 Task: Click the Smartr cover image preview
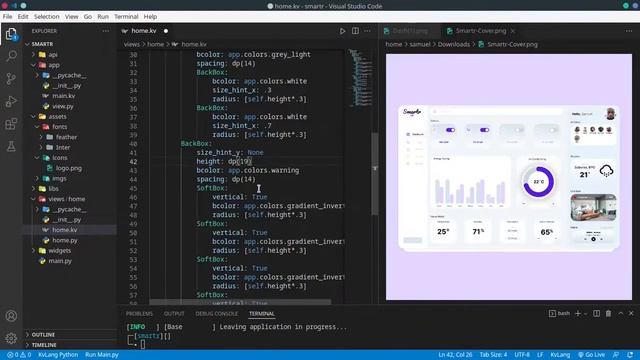point(509,177)
